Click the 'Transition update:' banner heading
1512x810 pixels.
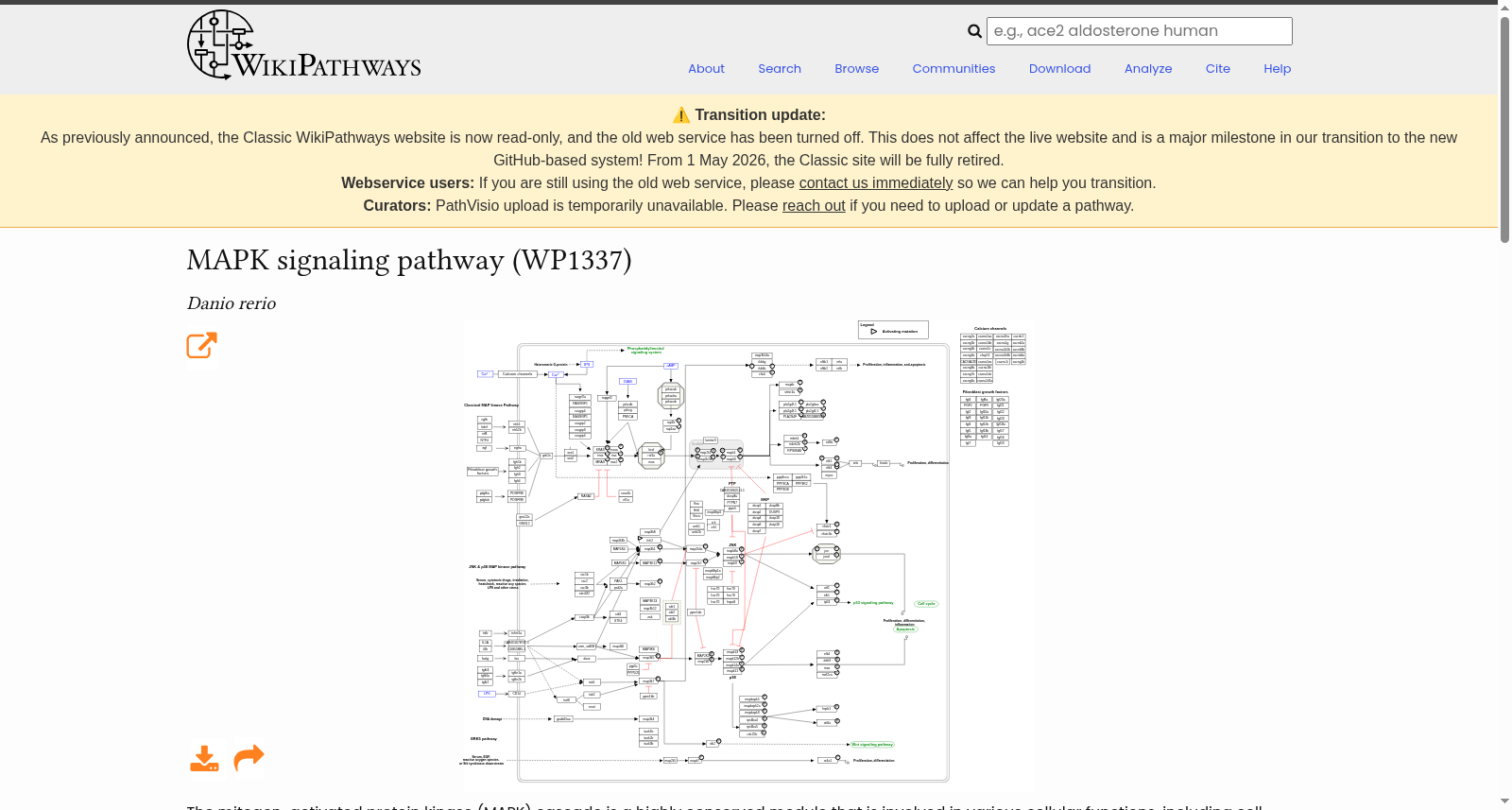point(760,115)
